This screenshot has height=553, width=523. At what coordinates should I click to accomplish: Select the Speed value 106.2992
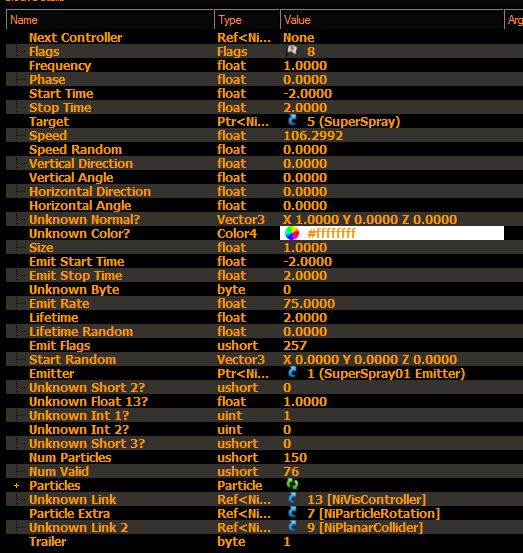click(x=313, y=135)
